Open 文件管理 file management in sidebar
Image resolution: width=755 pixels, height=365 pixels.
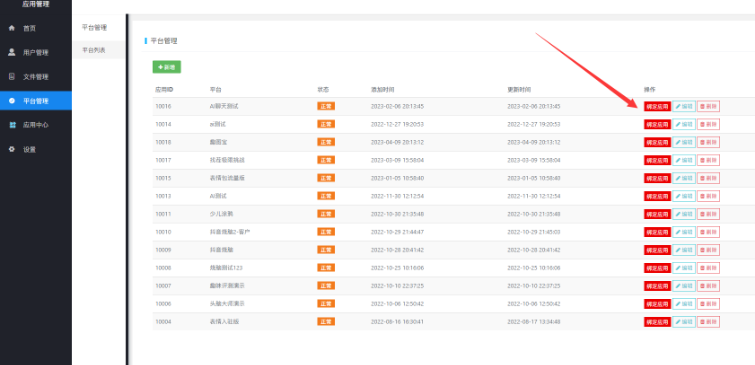click(x=36, y=77)
